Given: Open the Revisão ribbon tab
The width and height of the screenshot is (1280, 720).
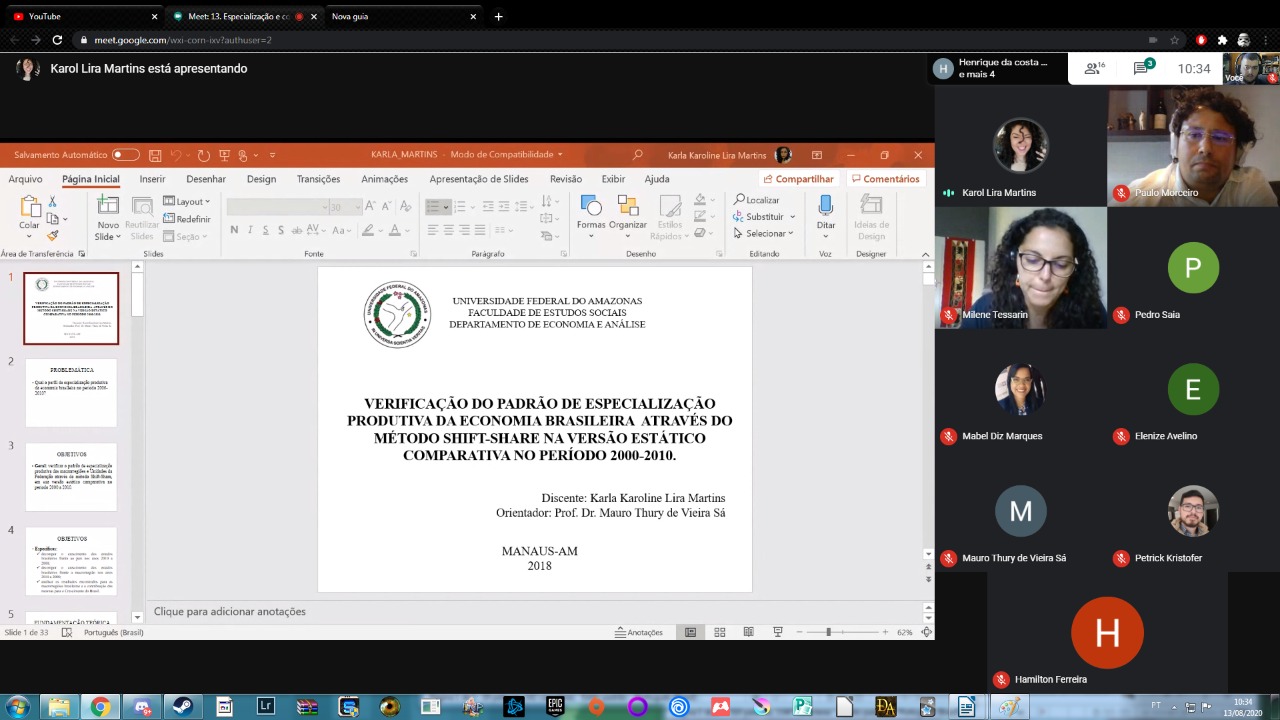Looking at the screenshot, I should [566, 179].
